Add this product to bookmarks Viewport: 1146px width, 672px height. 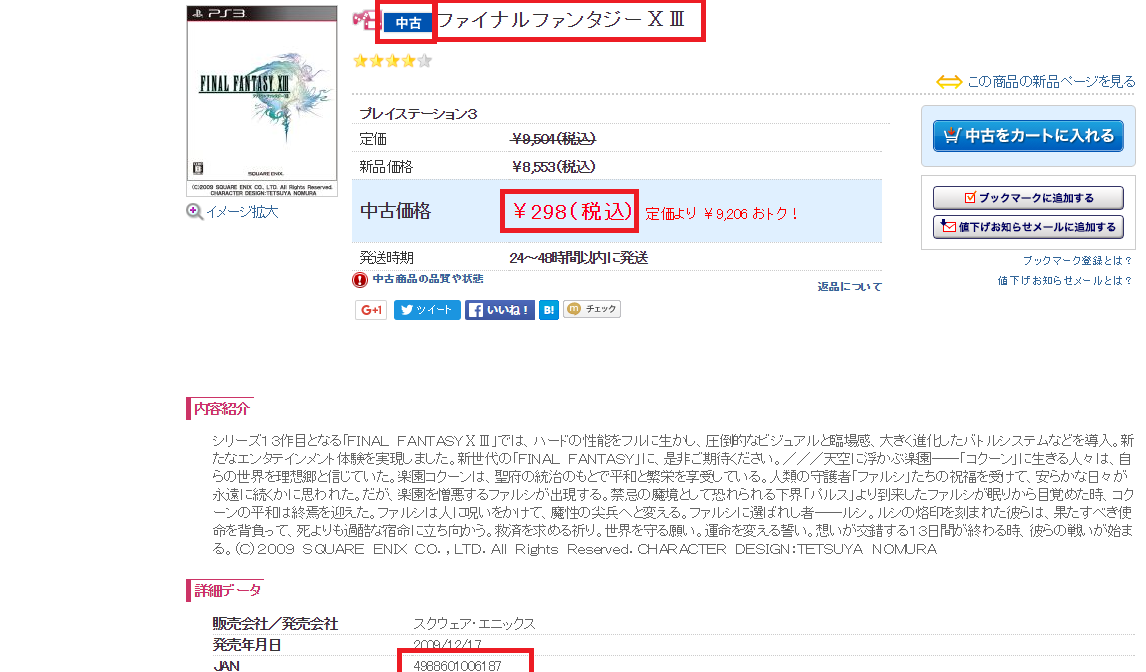pos(1028,197)
